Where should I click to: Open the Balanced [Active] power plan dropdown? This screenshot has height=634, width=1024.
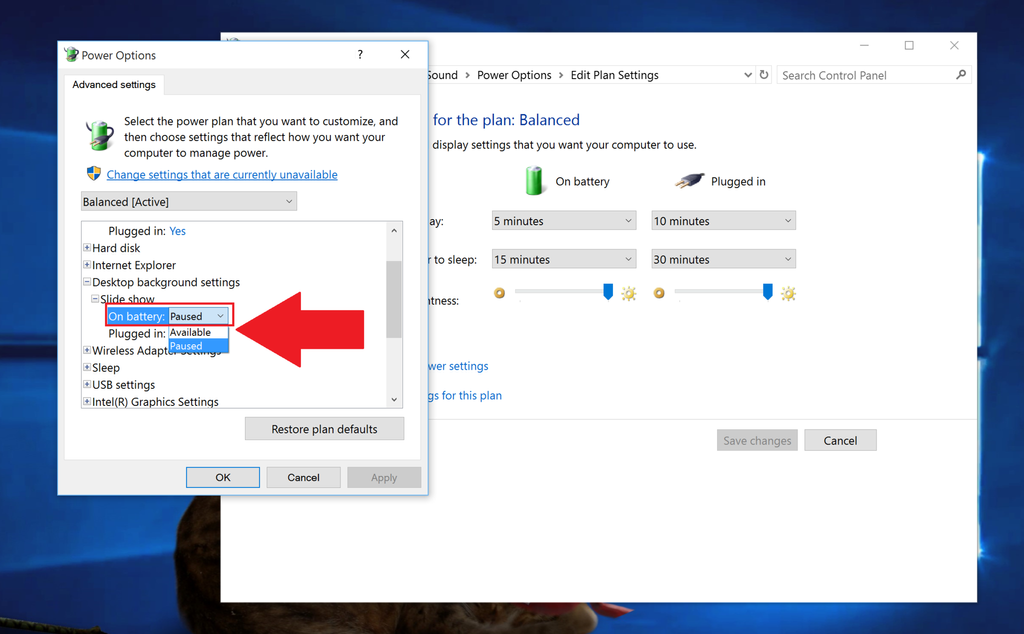[x=188, y=201]
